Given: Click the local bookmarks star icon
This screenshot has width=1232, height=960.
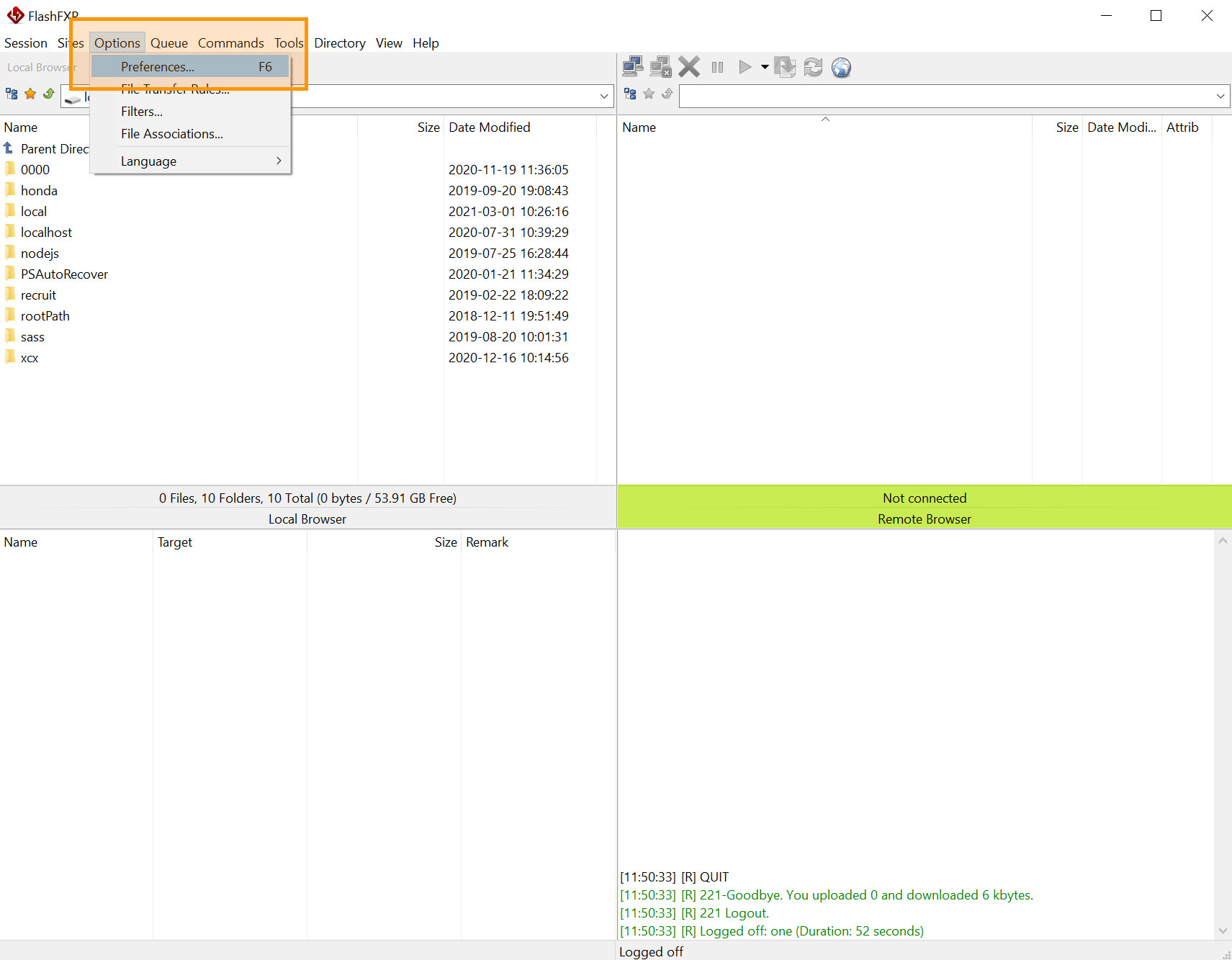Looking at the screenshot, I should (x=30, y=94).
